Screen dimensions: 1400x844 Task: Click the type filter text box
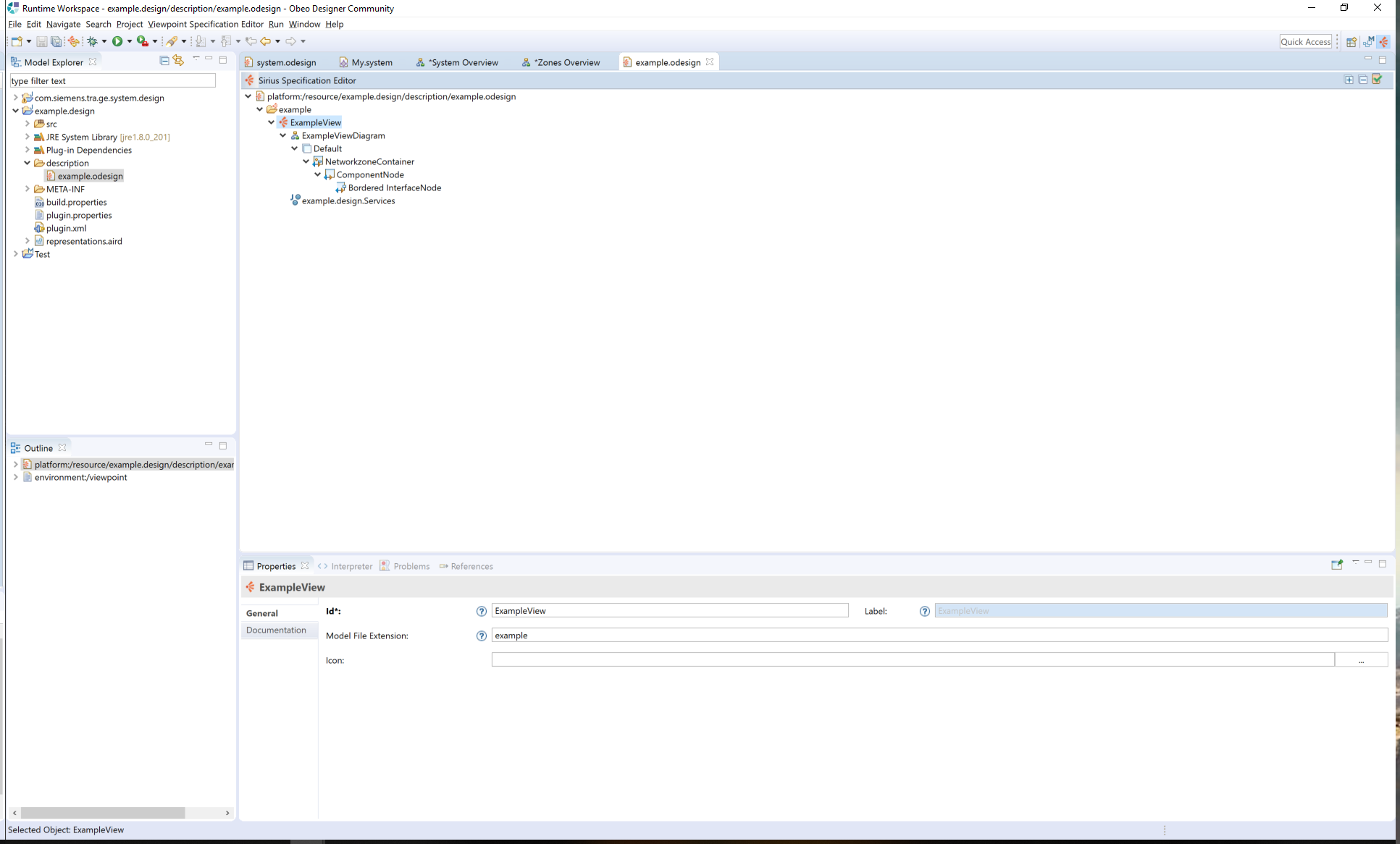click(x=113, y=80)
